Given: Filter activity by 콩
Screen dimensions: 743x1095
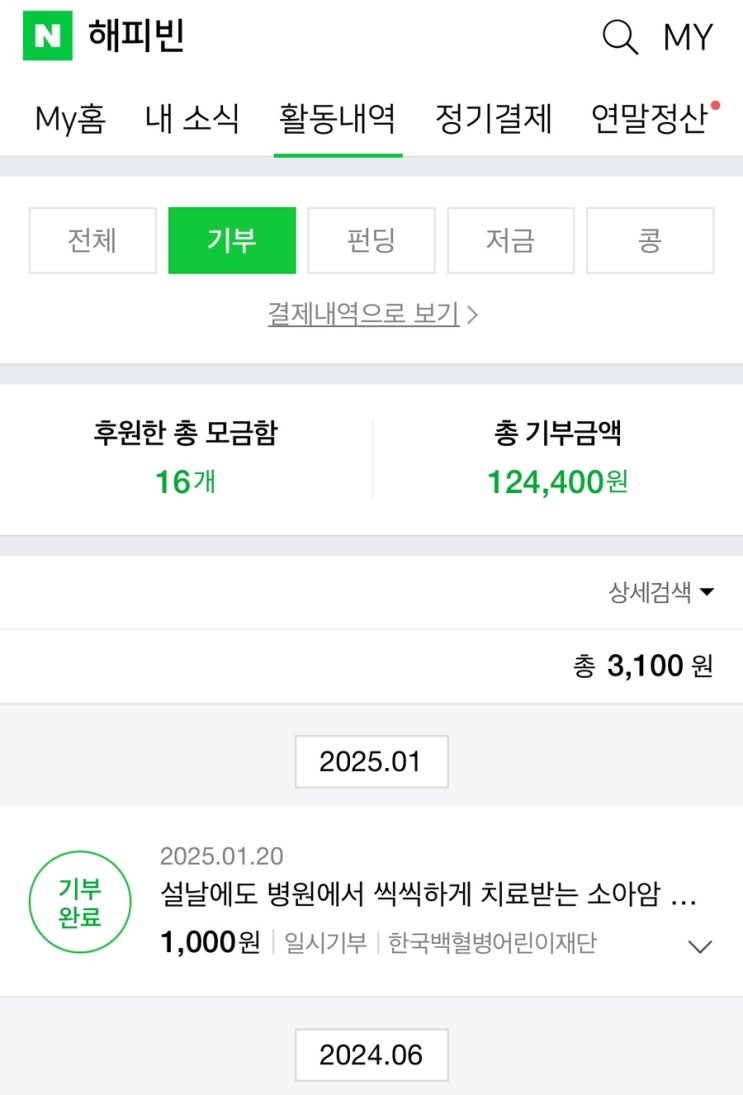Looking at the screenshot, I should pos(650,240).
